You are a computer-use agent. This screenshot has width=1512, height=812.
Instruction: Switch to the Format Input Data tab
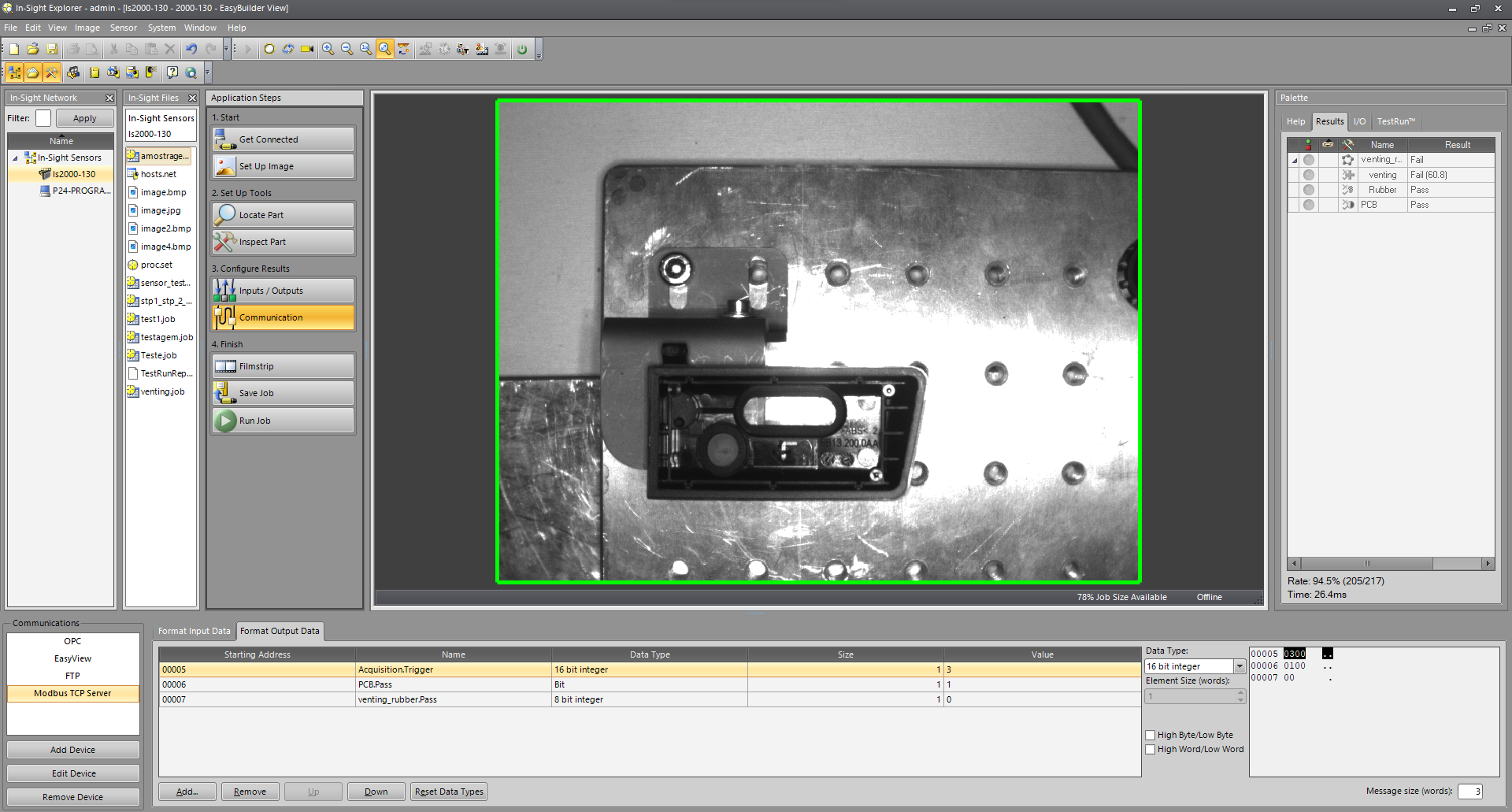pos(194,631)
